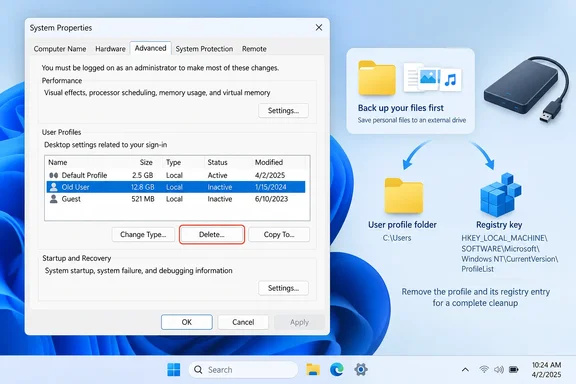Click the 'Back up your files first' heading
Screen dimensions: 576x384
point(401,108)
